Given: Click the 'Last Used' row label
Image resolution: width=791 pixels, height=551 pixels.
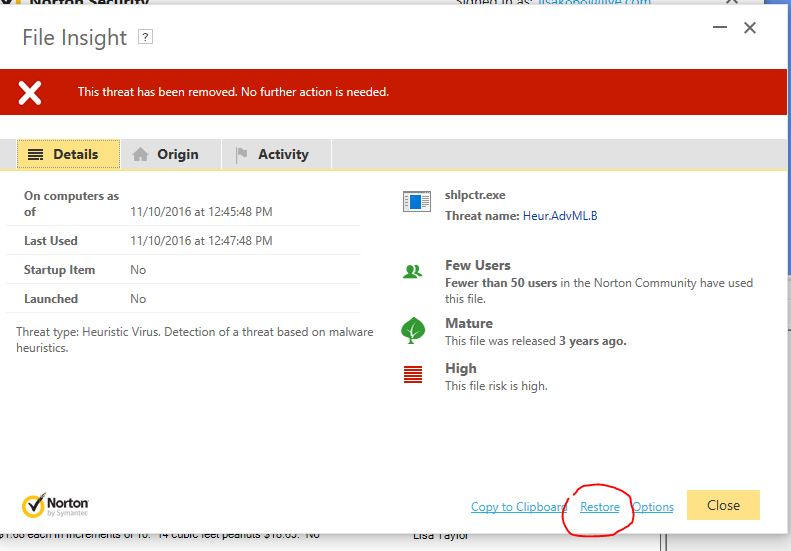Looking at the screenshot, I should coord(51,241).
